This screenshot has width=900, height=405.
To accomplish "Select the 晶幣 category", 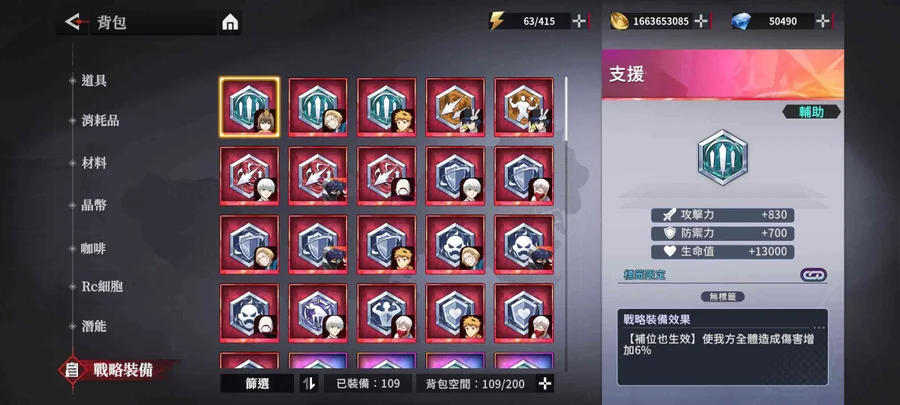I will pos(94,205).
